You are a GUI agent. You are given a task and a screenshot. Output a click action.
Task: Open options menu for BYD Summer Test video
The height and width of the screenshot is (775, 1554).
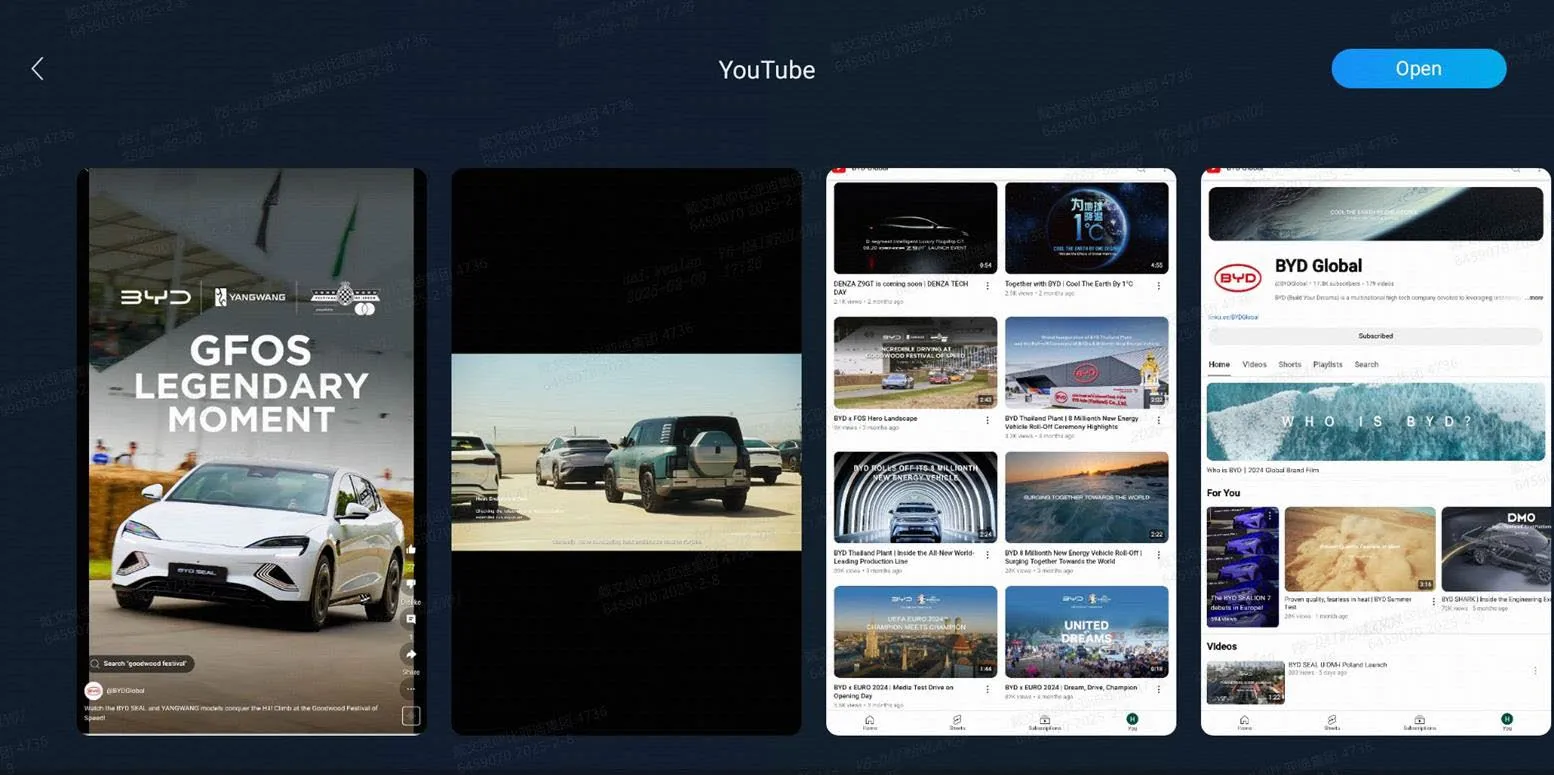tap(1433, 602)
